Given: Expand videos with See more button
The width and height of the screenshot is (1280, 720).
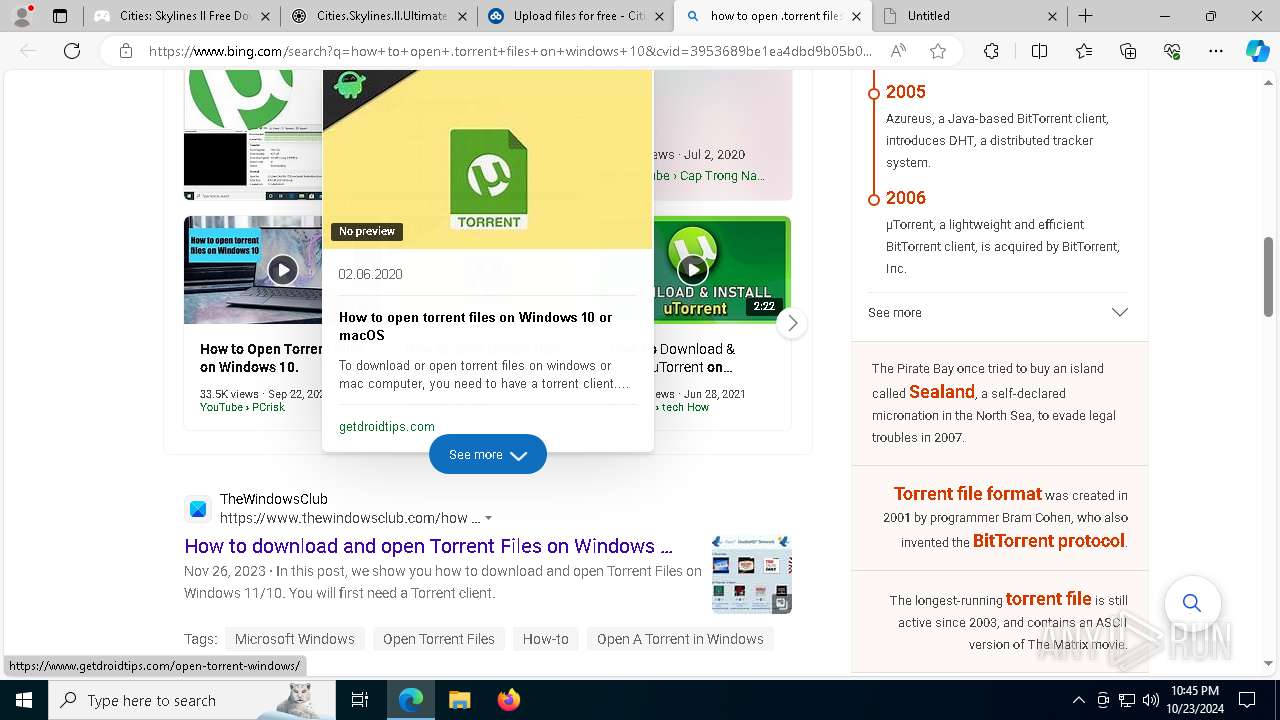Looking at the screenshot, I should click(488, 454).
